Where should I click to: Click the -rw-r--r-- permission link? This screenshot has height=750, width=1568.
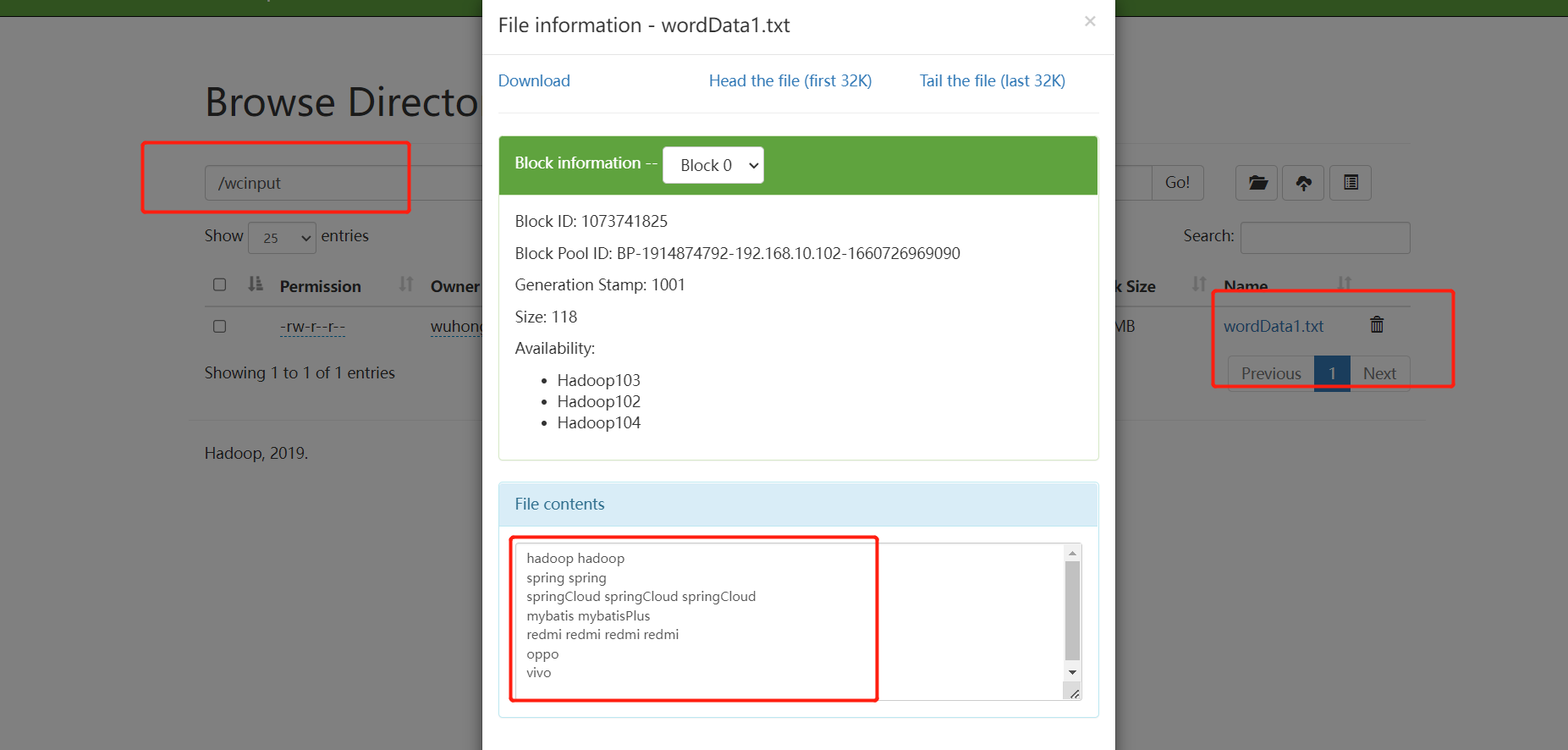[312, 327]
